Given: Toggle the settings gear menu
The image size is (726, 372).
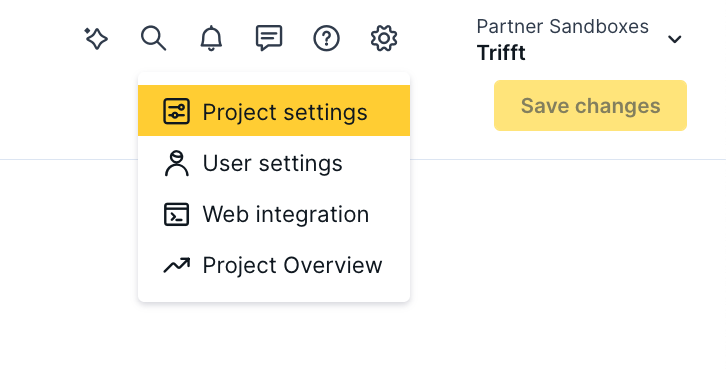Looking at the screenshot, I should coord(384,38).
